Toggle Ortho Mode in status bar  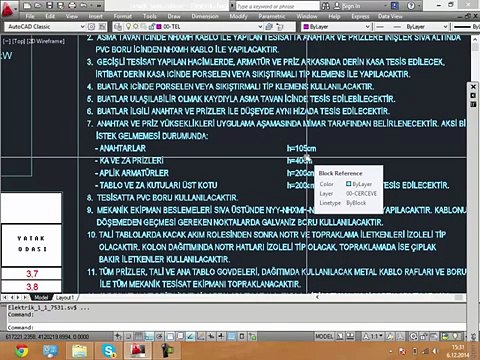(149, 337)
